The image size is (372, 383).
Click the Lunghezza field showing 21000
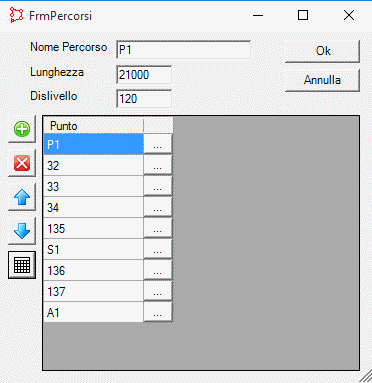point(144,75)
